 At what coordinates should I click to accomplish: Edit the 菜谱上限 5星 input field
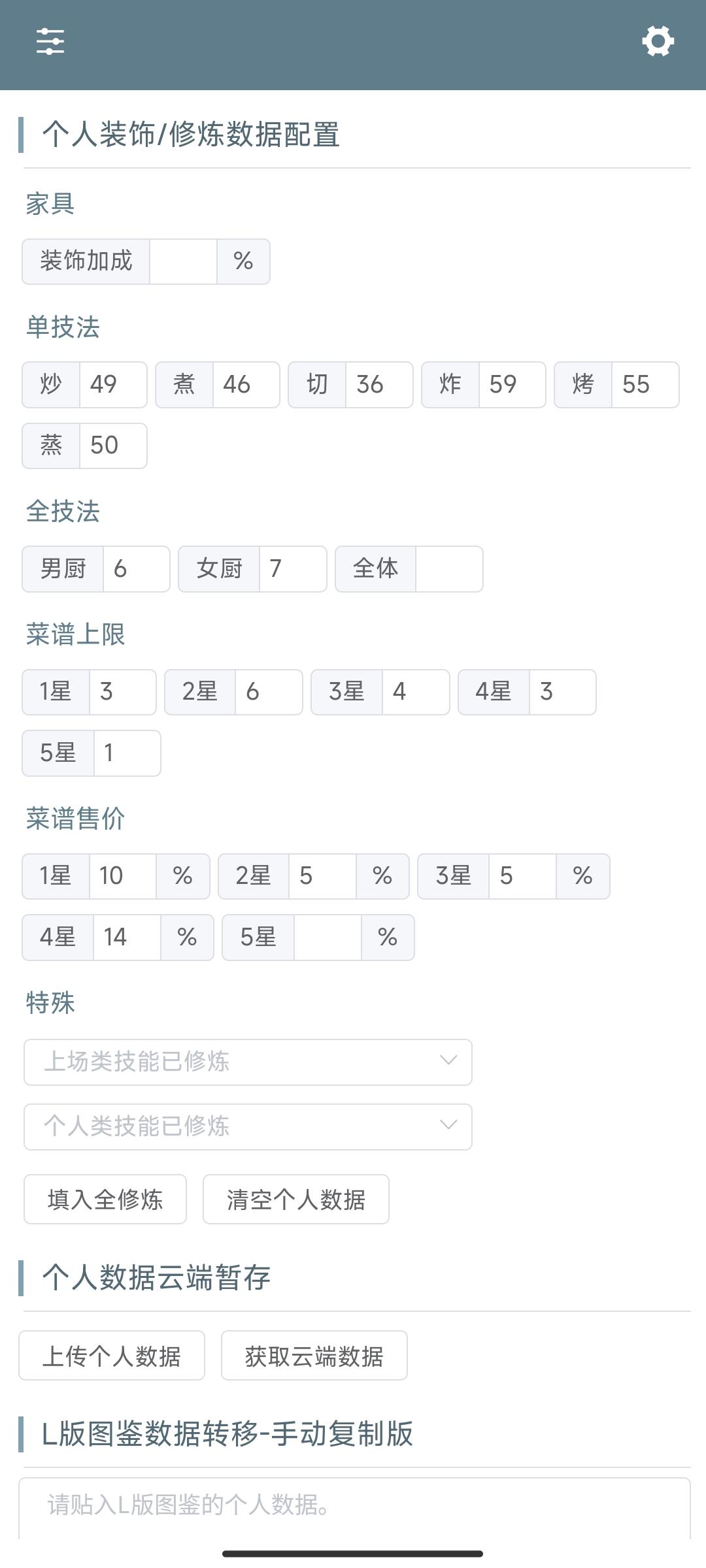(x=127, y=753)
